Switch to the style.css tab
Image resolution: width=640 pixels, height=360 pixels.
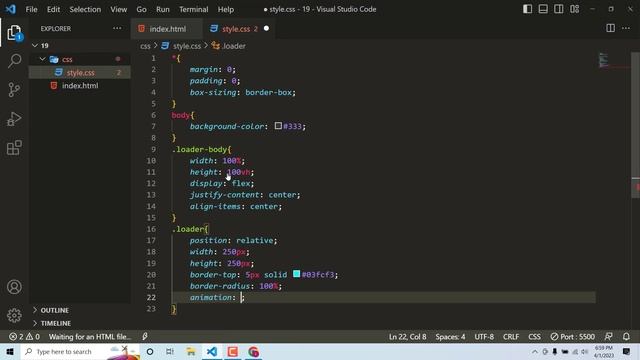pyautogui.click(x=236, y=29)
